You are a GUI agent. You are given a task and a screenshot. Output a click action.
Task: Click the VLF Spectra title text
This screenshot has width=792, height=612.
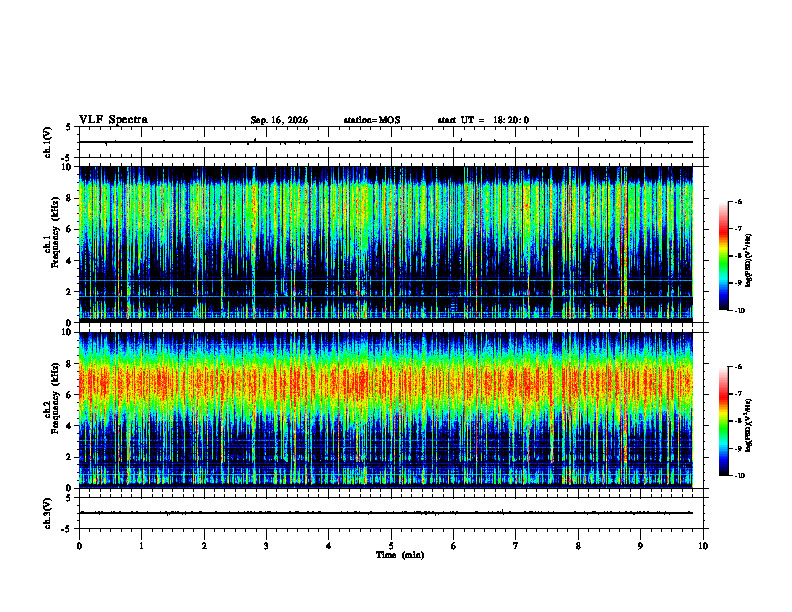(113, 120)
